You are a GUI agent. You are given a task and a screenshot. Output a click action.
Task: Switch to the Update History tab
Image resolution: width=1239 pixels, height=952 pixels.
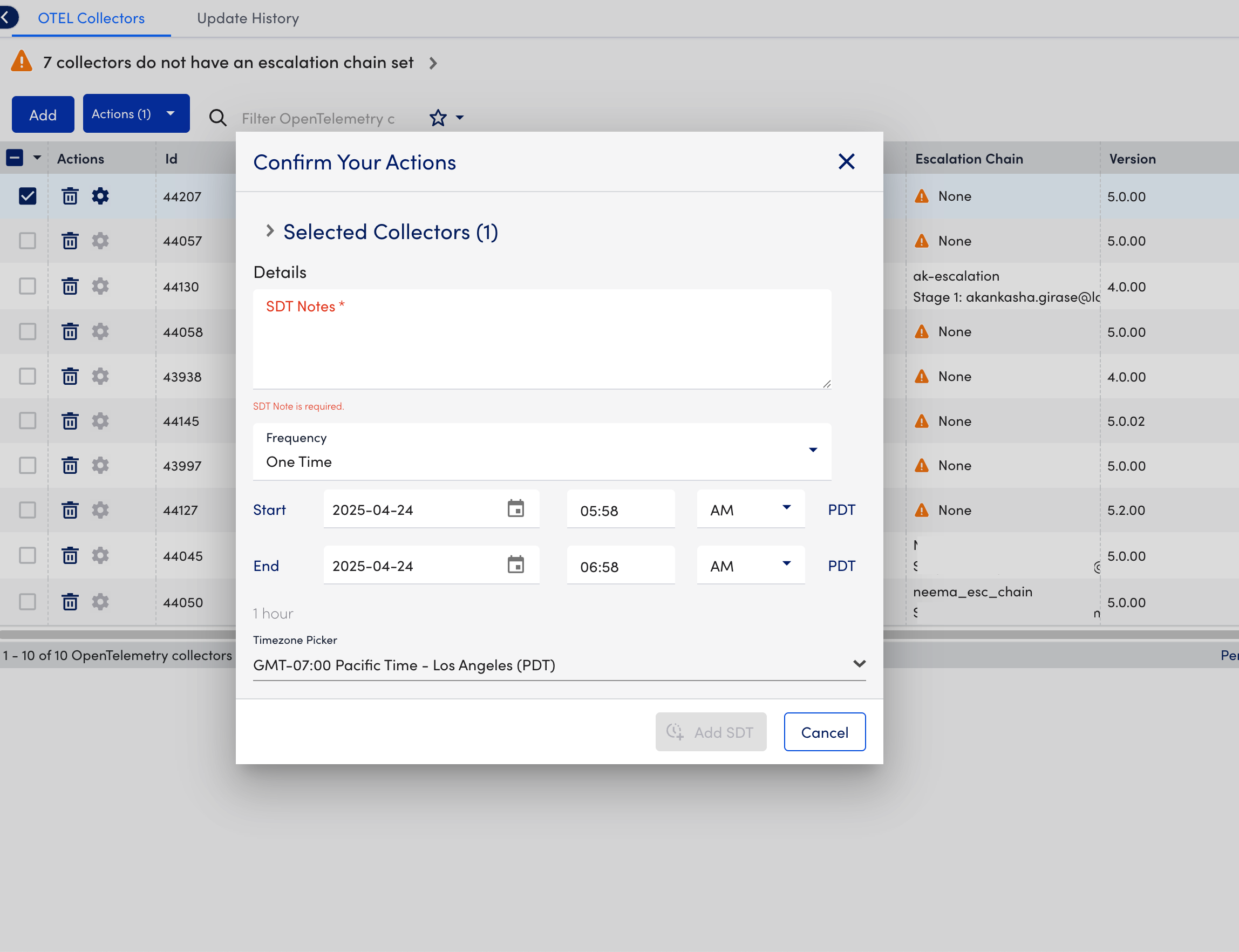pos(248,18)
